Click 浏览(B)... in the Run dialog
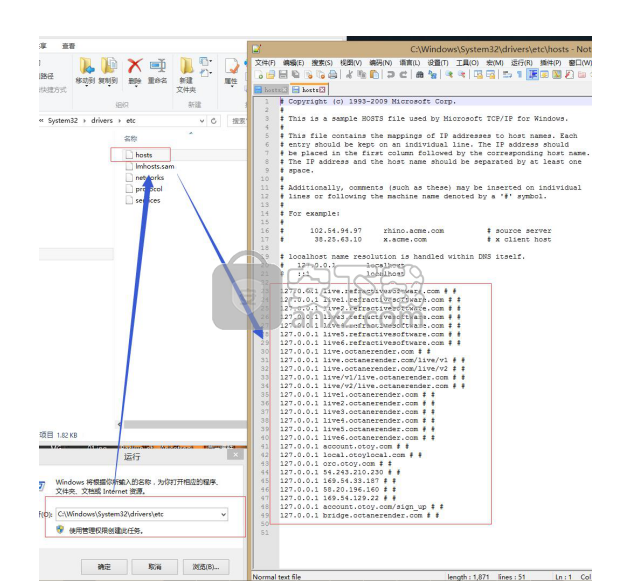640x583 pixels. [x=206, y=567]
